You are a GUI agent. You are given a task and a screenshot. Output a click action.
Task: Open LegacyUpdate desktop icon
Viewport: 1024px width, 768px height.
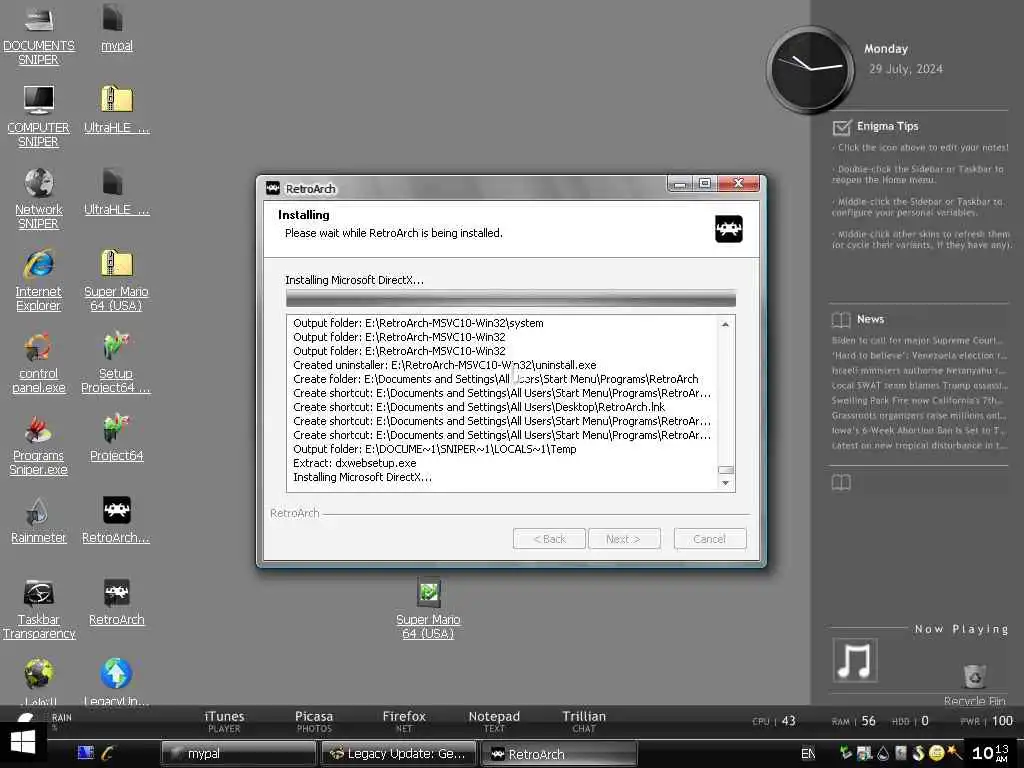coord(117,681)
